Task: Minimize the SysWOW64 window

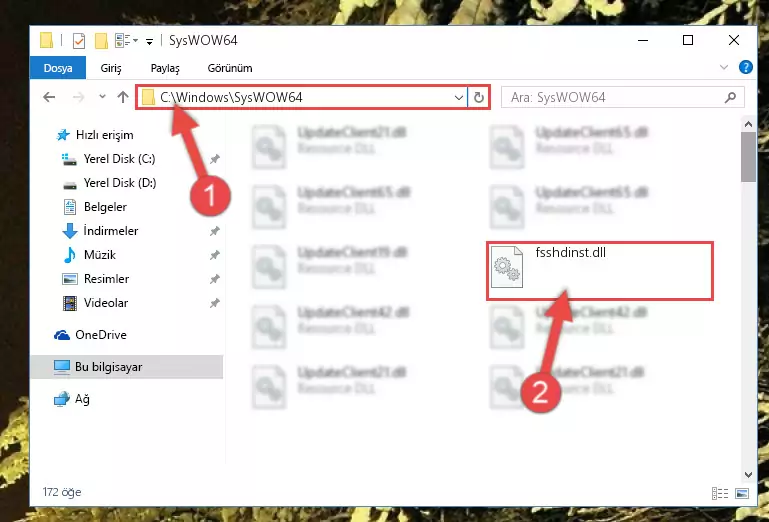Action: (643, 40)
